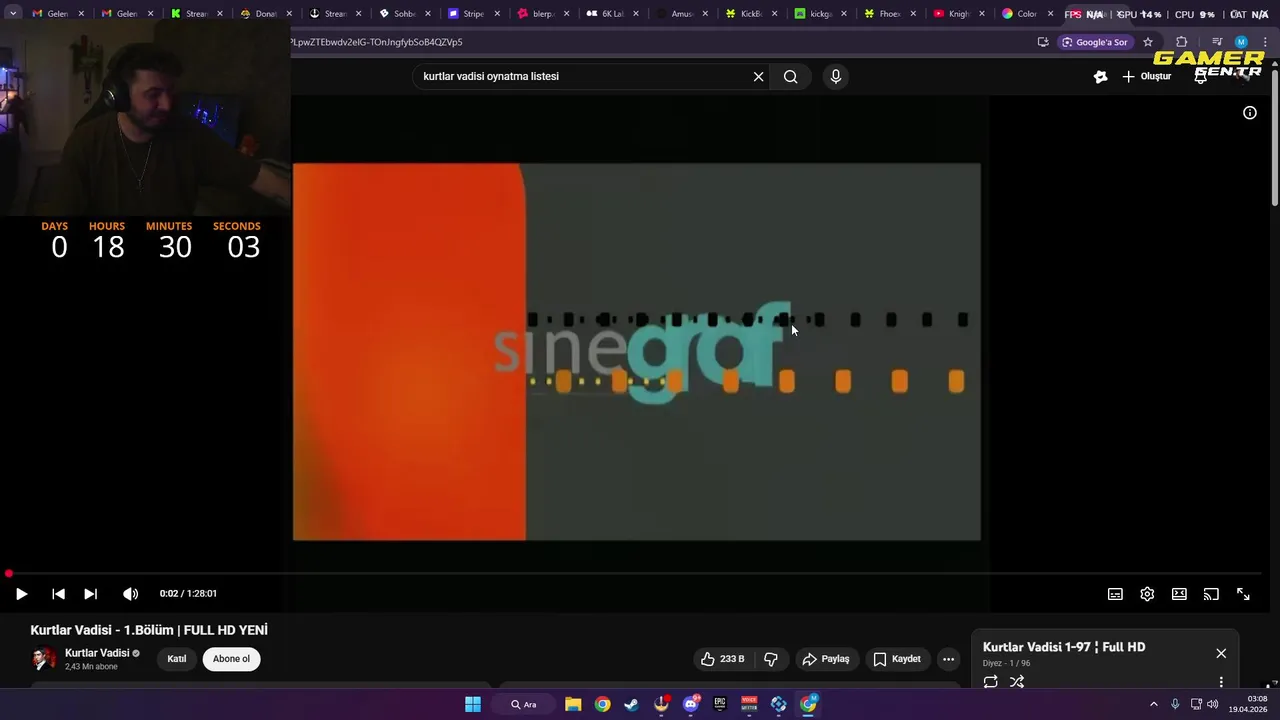Click the red video progress bar

click(x=636, y=574)
